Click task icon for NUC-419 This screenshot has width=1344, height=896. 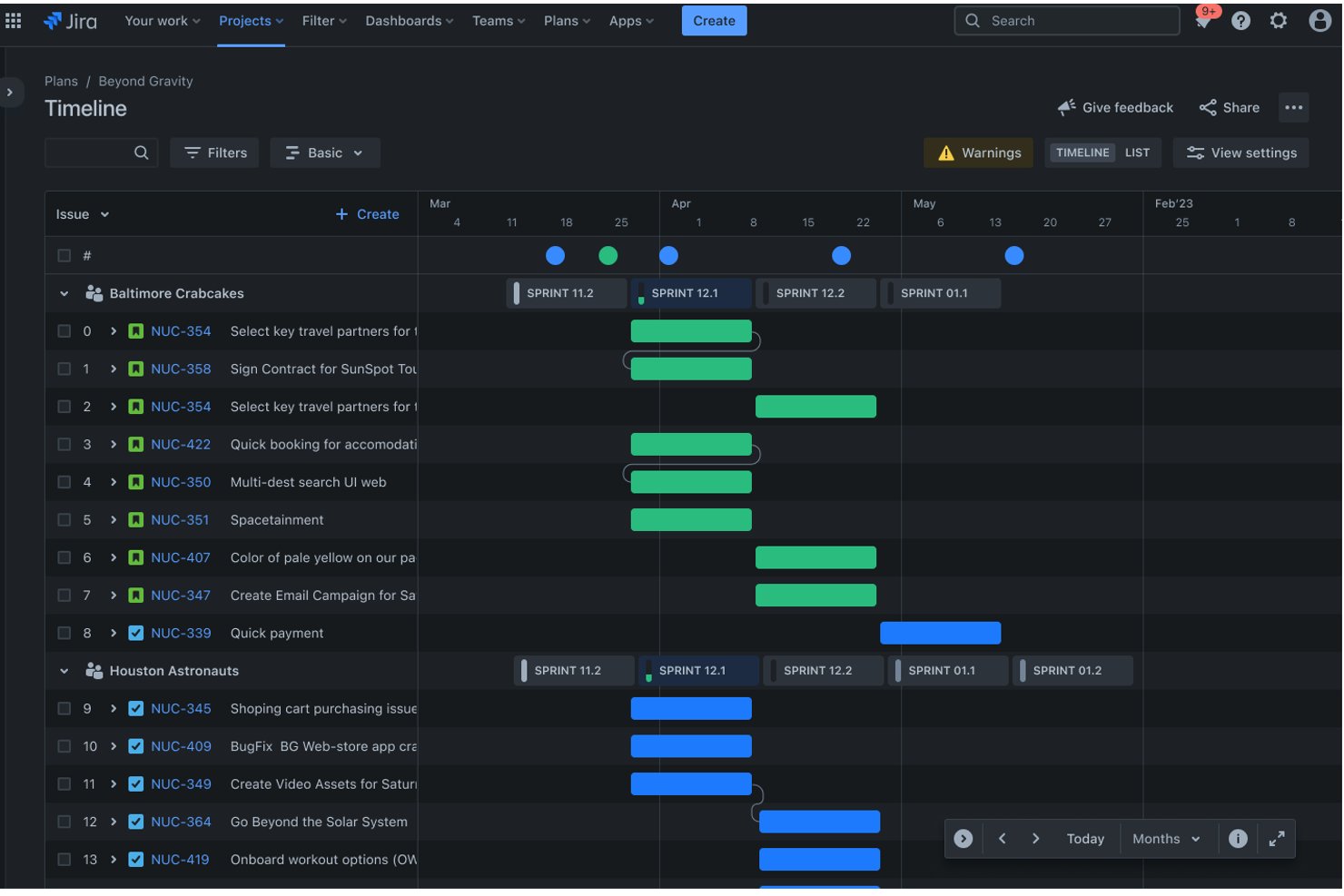point(135,860)
